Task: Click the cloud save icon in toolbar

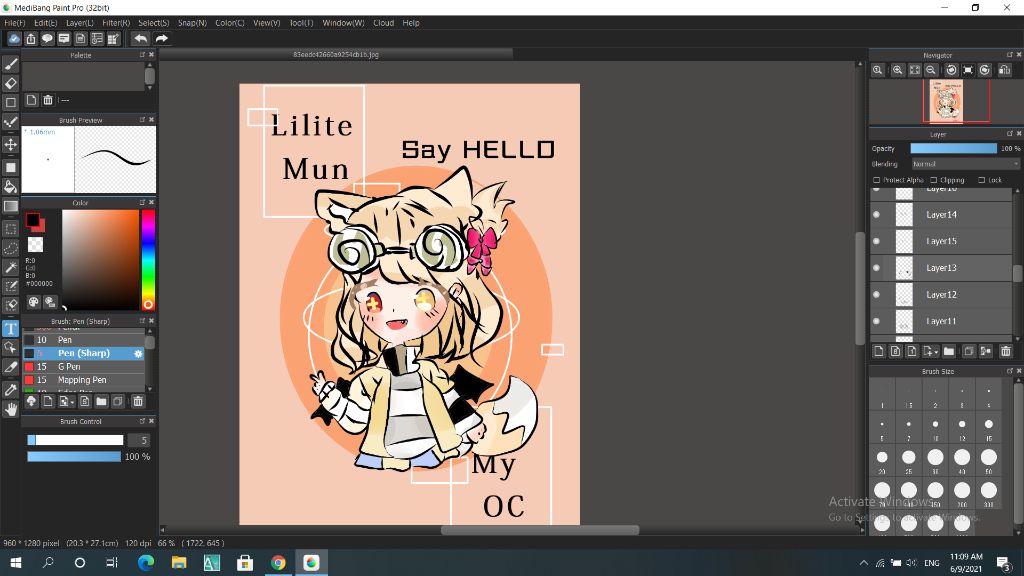Action: (14, 39)
